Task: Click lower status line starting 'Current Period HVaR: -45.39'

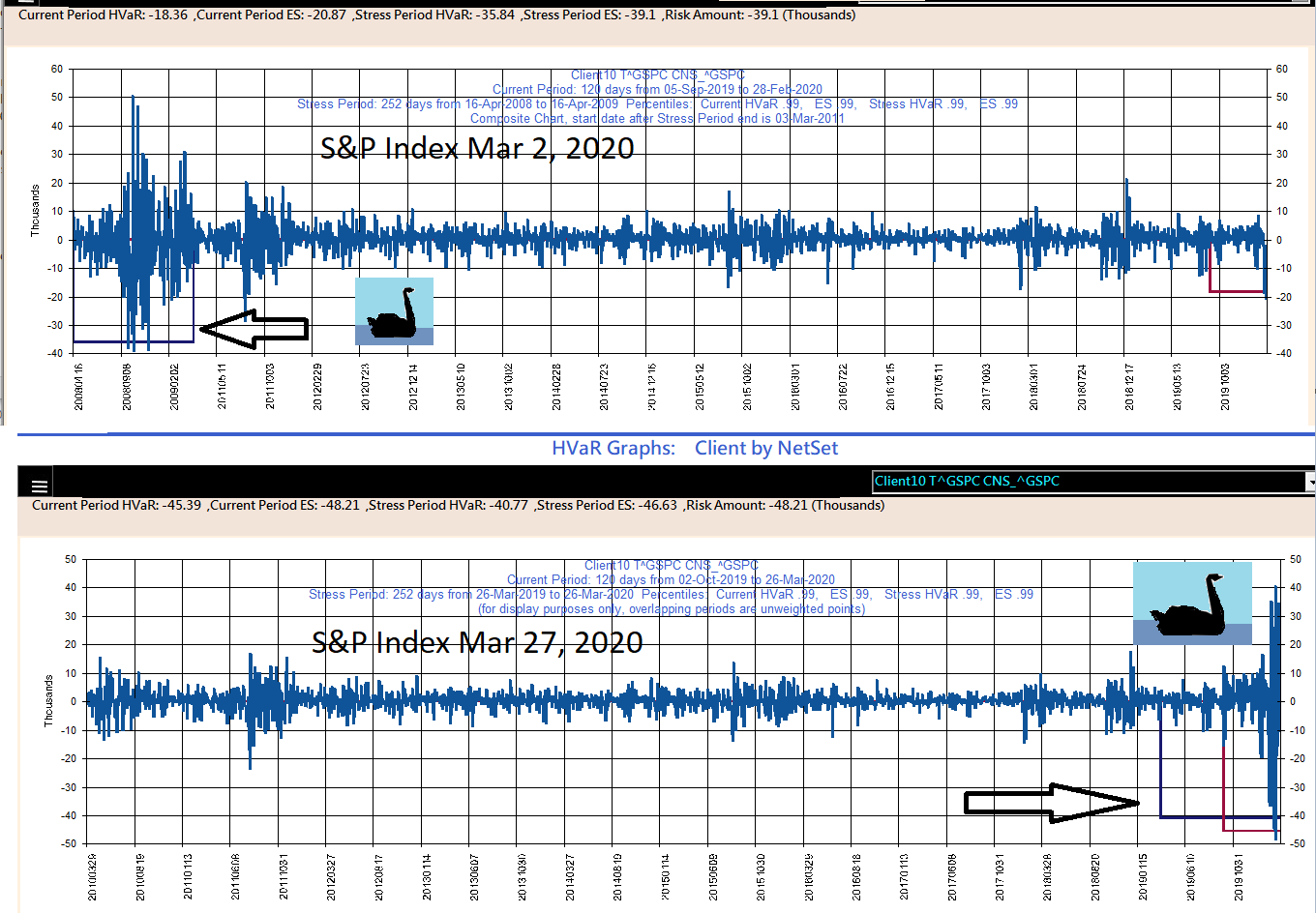Action: click(458, 505)
